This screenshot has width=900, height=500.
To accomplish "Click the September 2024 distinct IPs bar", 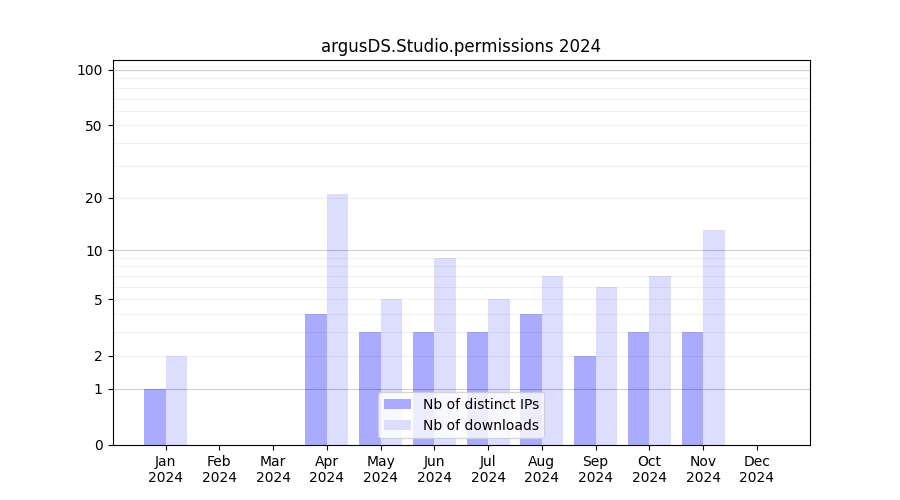I will [x=585, y=400].
